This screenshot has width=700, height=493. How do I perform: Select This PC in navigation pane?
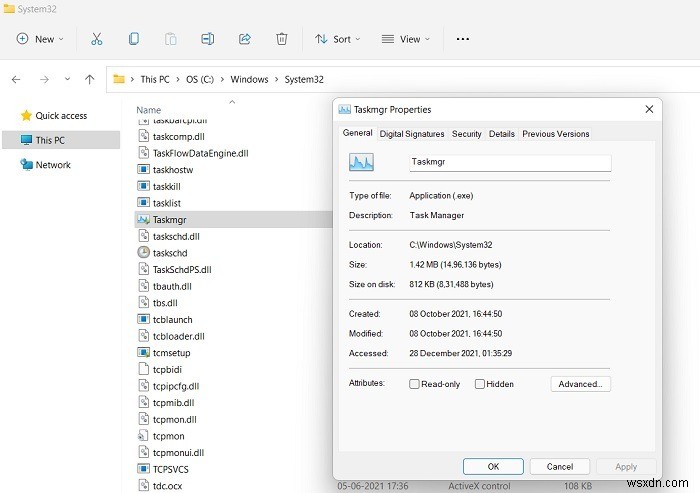point(61,140)
